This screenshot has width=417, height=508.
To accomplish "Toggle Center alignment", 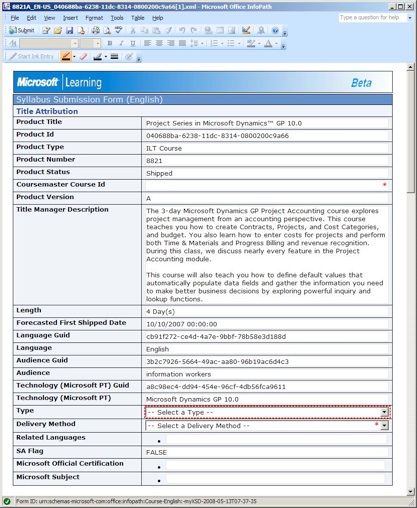I will pos(159,43).
